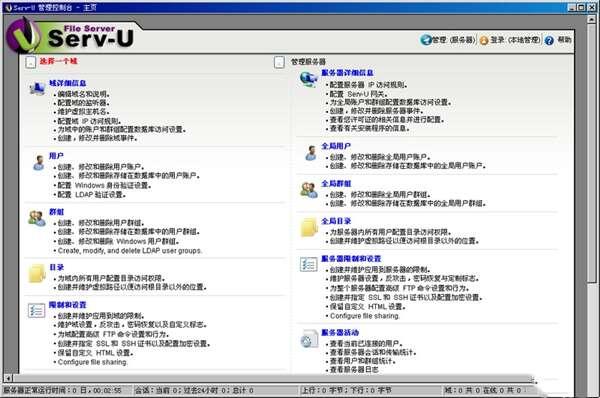Click the status bar 服务器正常运行时间 entry
This screenshot has height=398, width=600.
click(x=63, y=390)
